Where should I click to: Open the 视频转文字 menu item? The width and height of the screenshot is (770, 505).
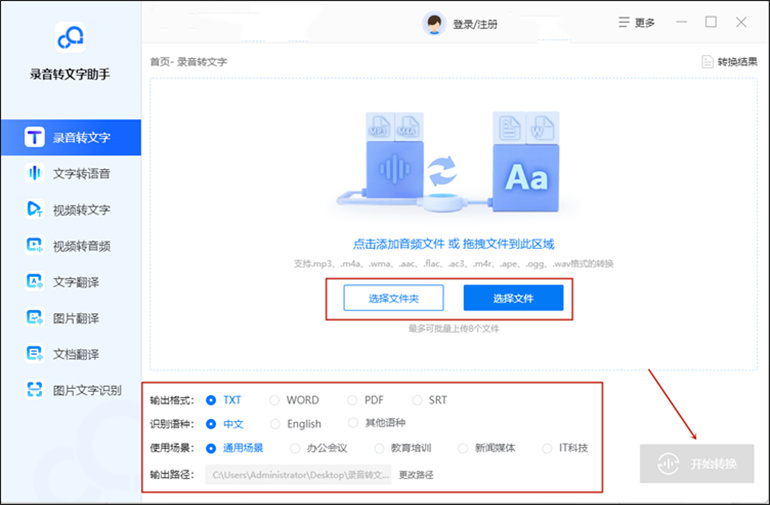pos(71,209)
